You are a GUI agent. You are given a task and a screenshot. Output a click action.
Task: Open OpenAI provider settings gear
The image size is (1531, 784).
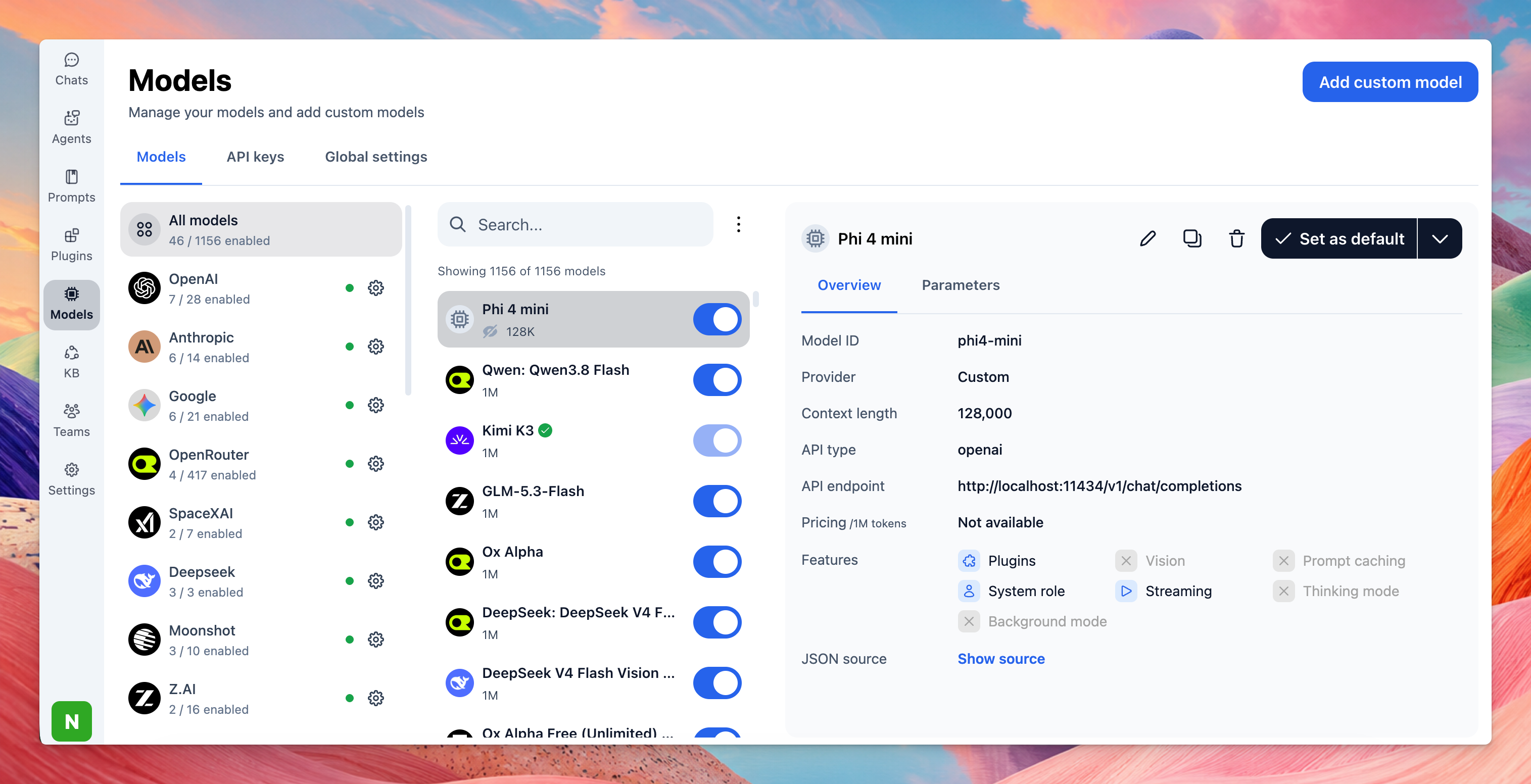click(x=375, y=288)
